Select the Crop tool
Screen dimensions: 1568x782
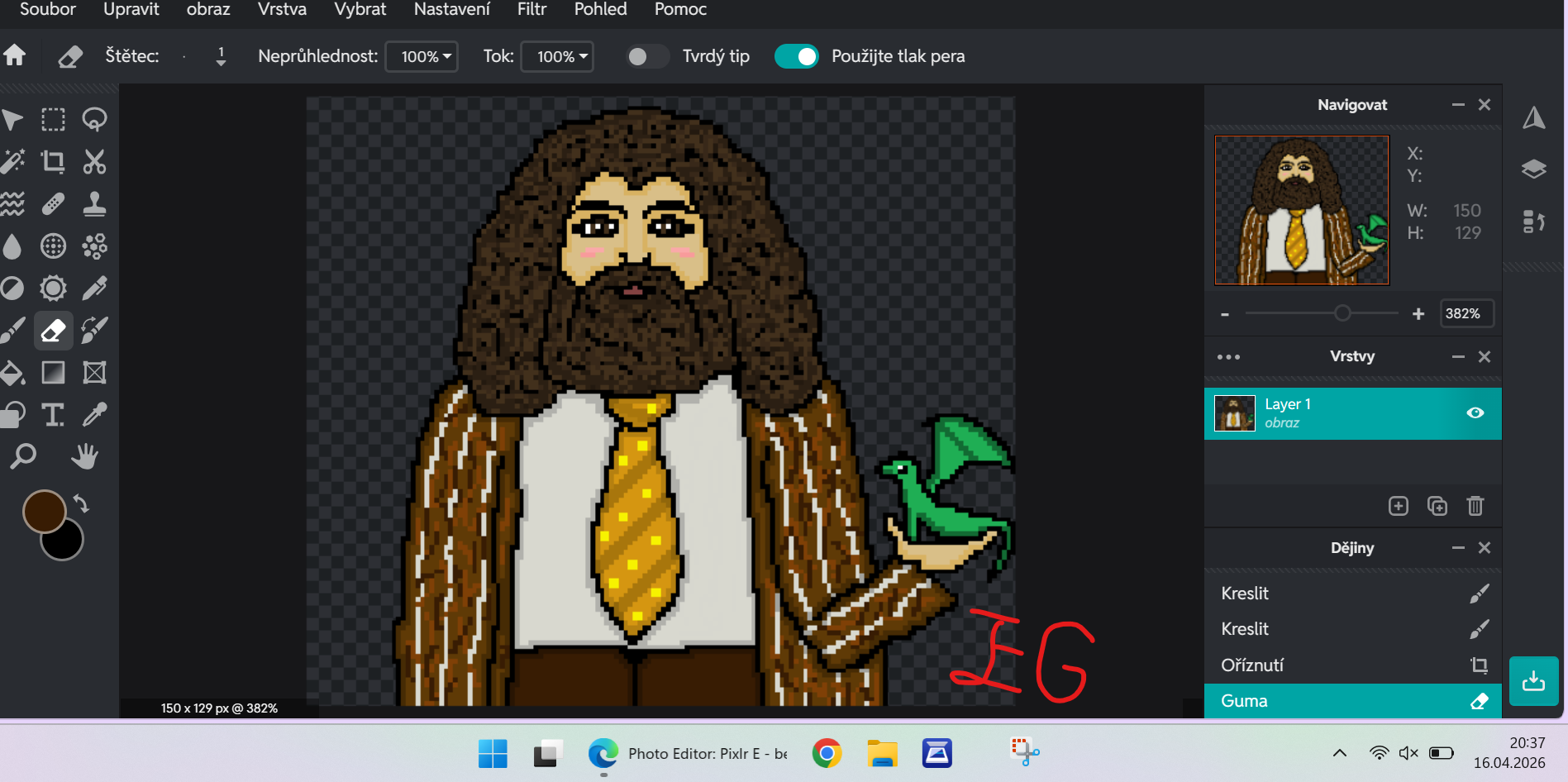(54, 161)
